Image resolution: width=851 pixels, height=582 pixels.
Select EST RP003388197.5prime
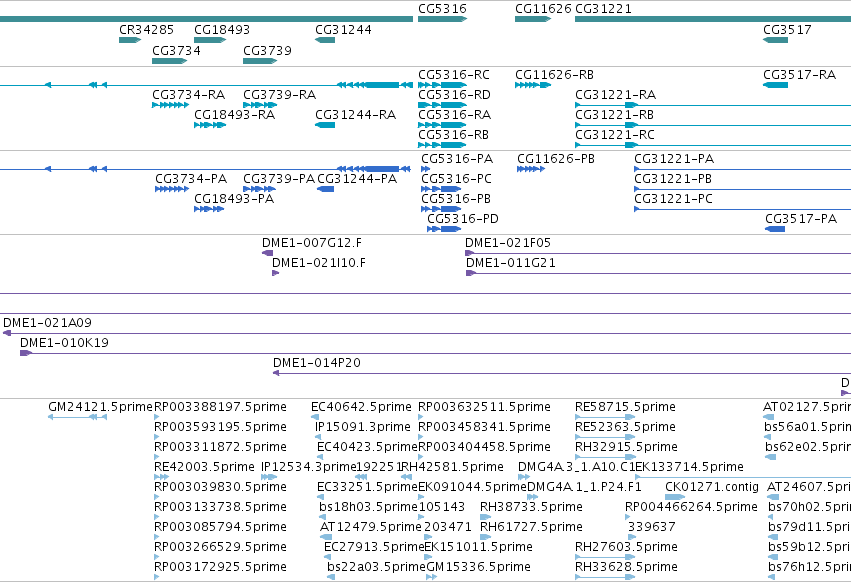tap(157, 417)
